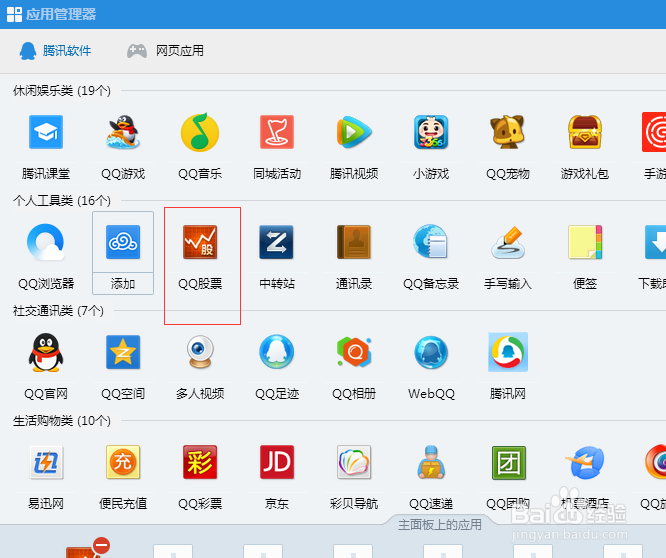This screenshot has height=558, width=666.
Task: Open 腾讯网 icon
Action: pyautogui.click(x=508, y=352)
